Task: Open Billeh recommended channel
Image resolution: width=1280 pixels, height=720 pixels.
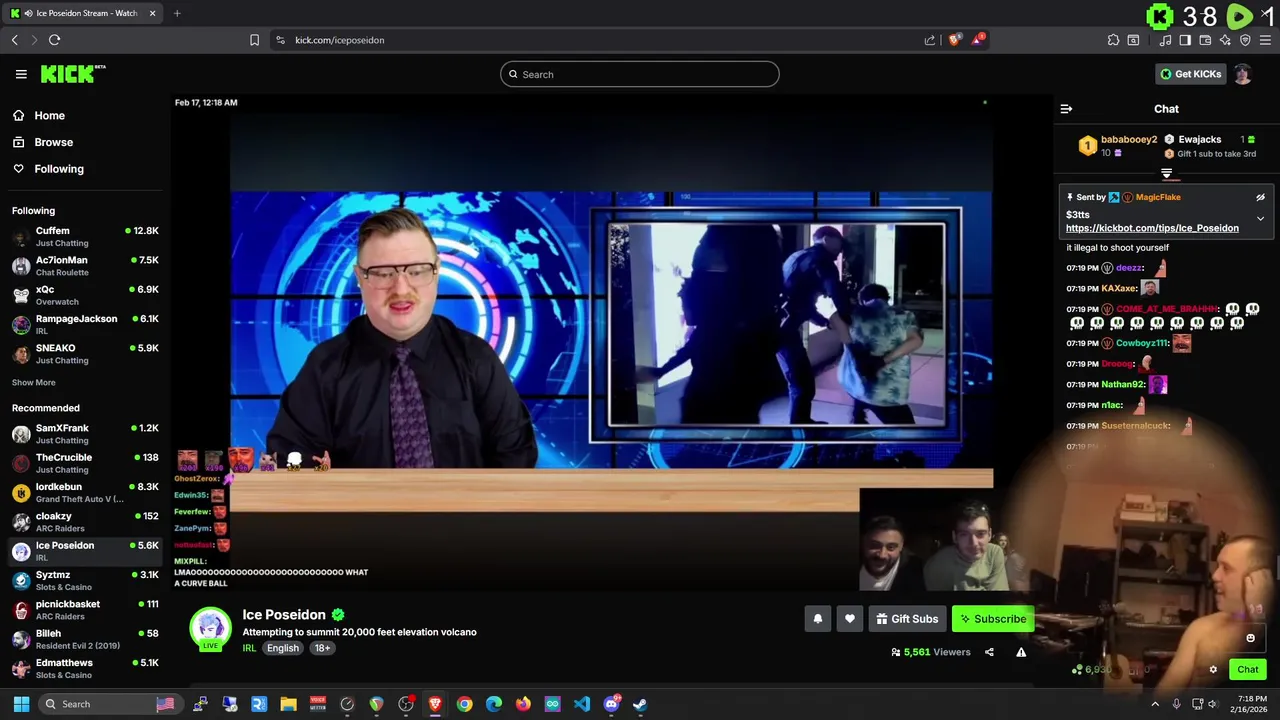Action: pos(85,639)
